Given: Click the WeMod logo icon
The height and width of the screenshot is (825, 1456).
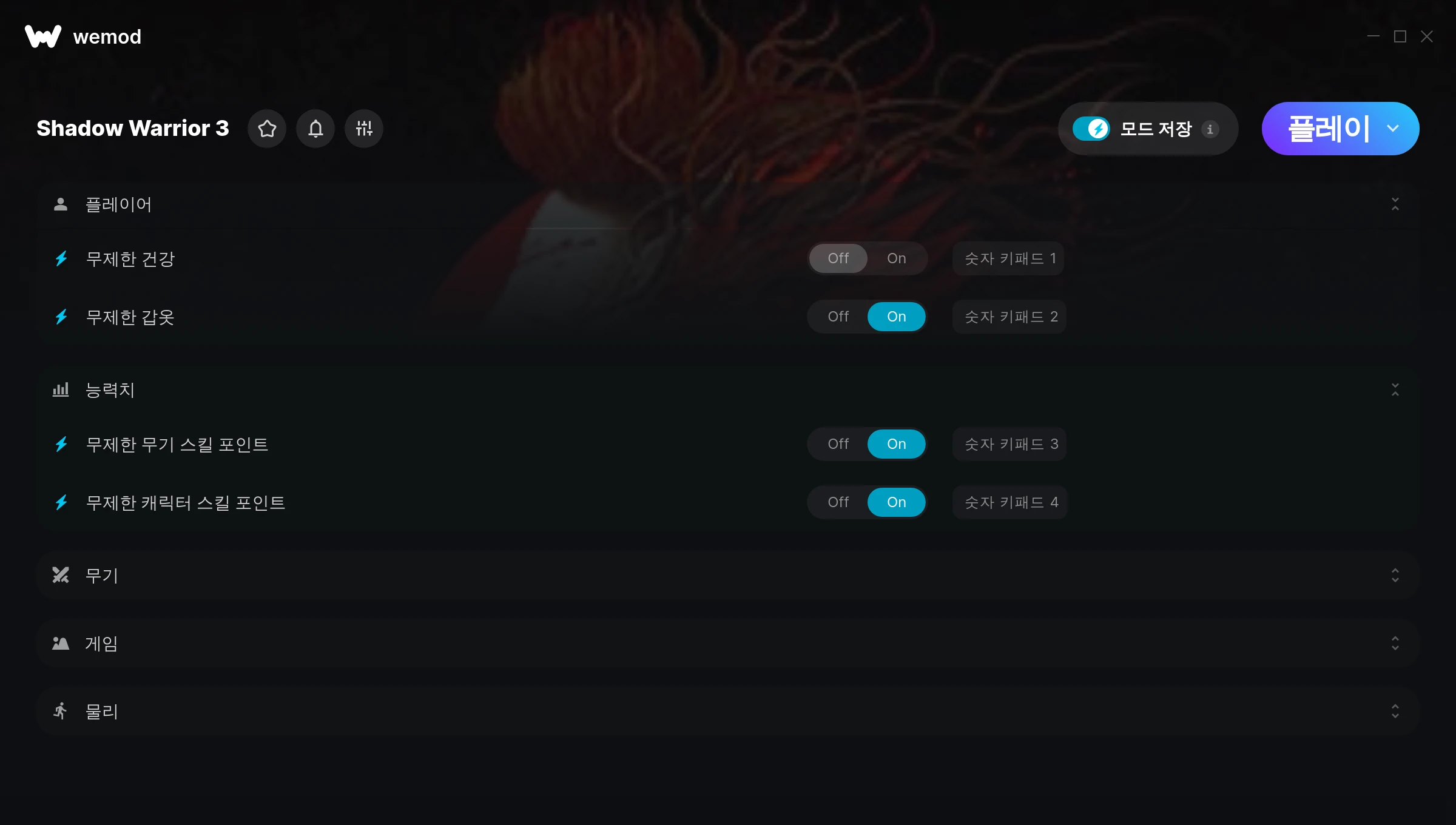Looking at the screenshot, I should (43, 36).
